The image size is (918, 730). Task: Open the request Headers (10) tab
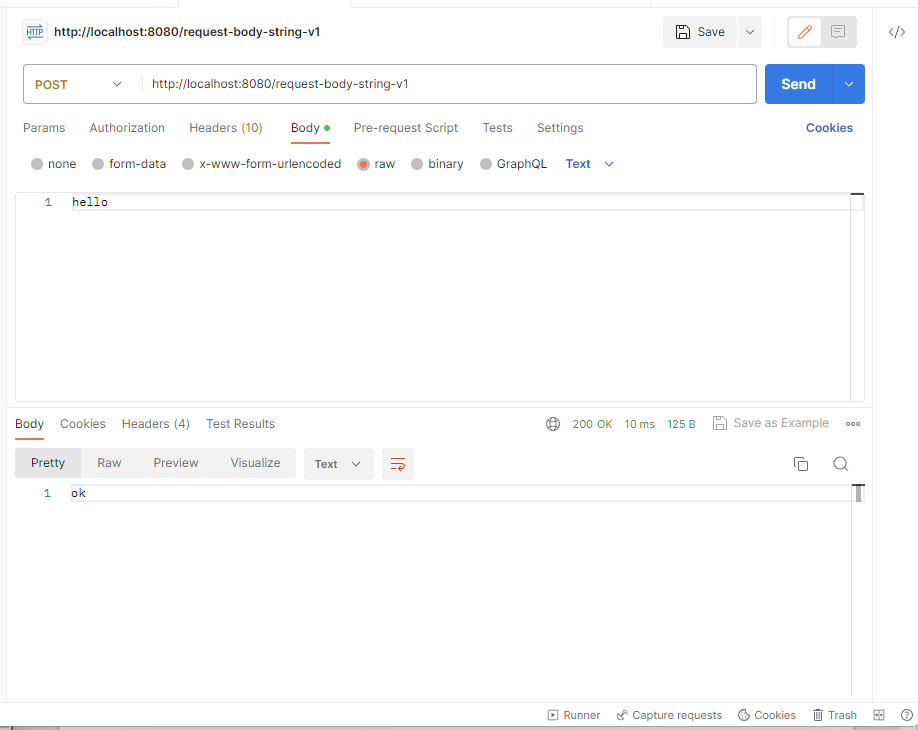[x=226, y=128]
